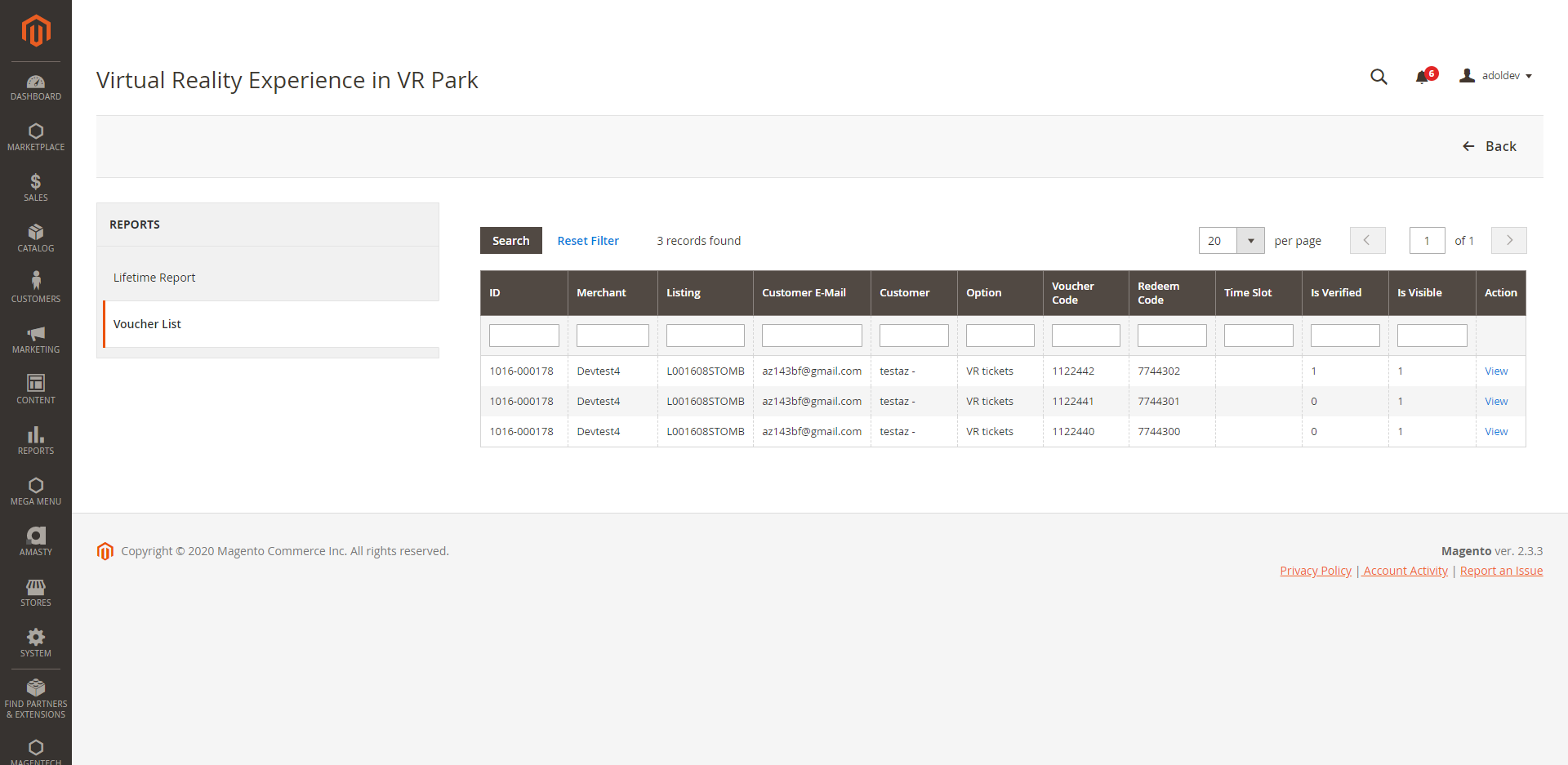Click the global search magnifier icon
Screen dimensions: 1568x765
(x=1379, y=76)
